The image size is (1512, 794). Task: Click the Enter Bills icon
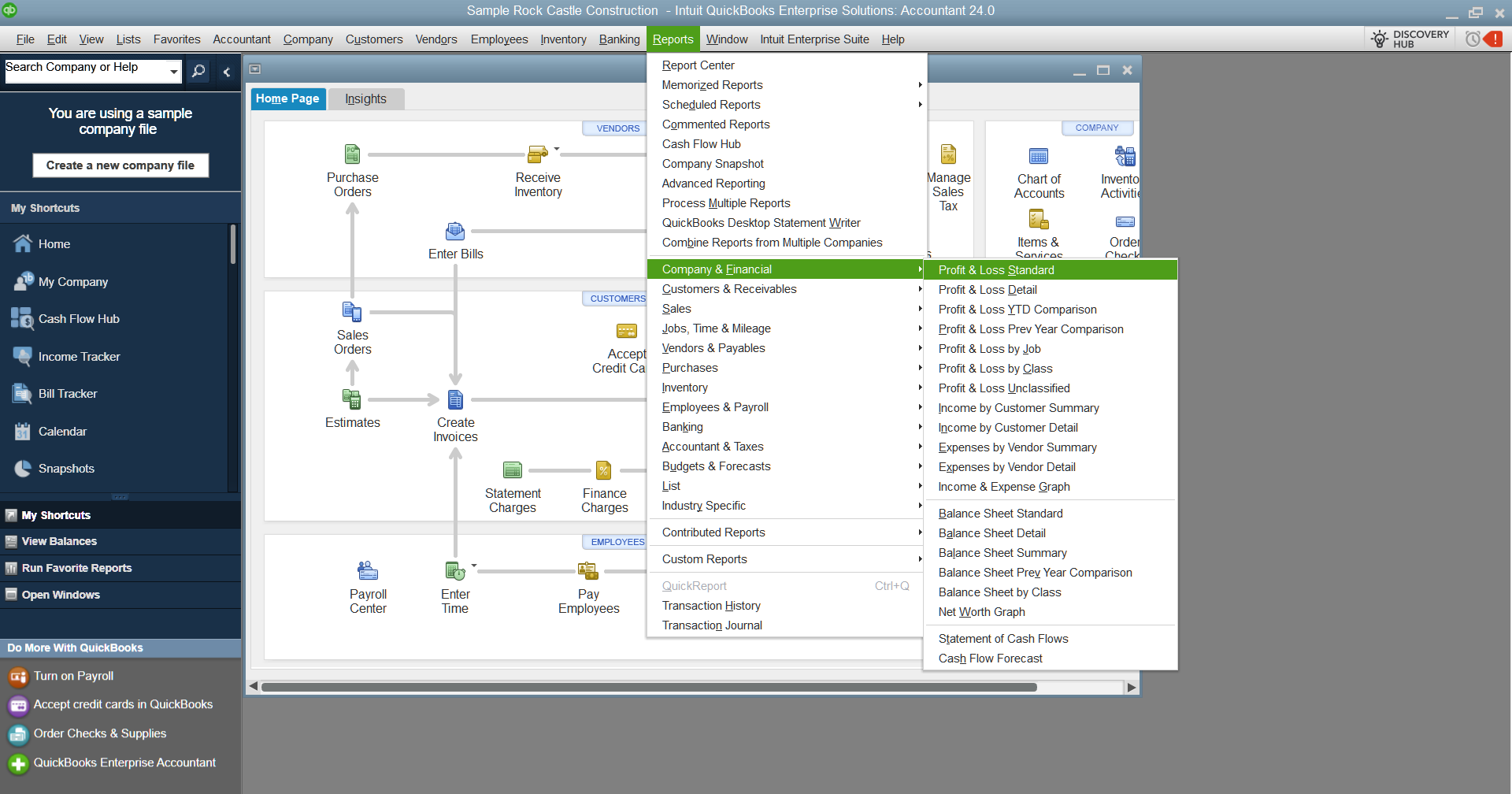click(x=455, y=231)
